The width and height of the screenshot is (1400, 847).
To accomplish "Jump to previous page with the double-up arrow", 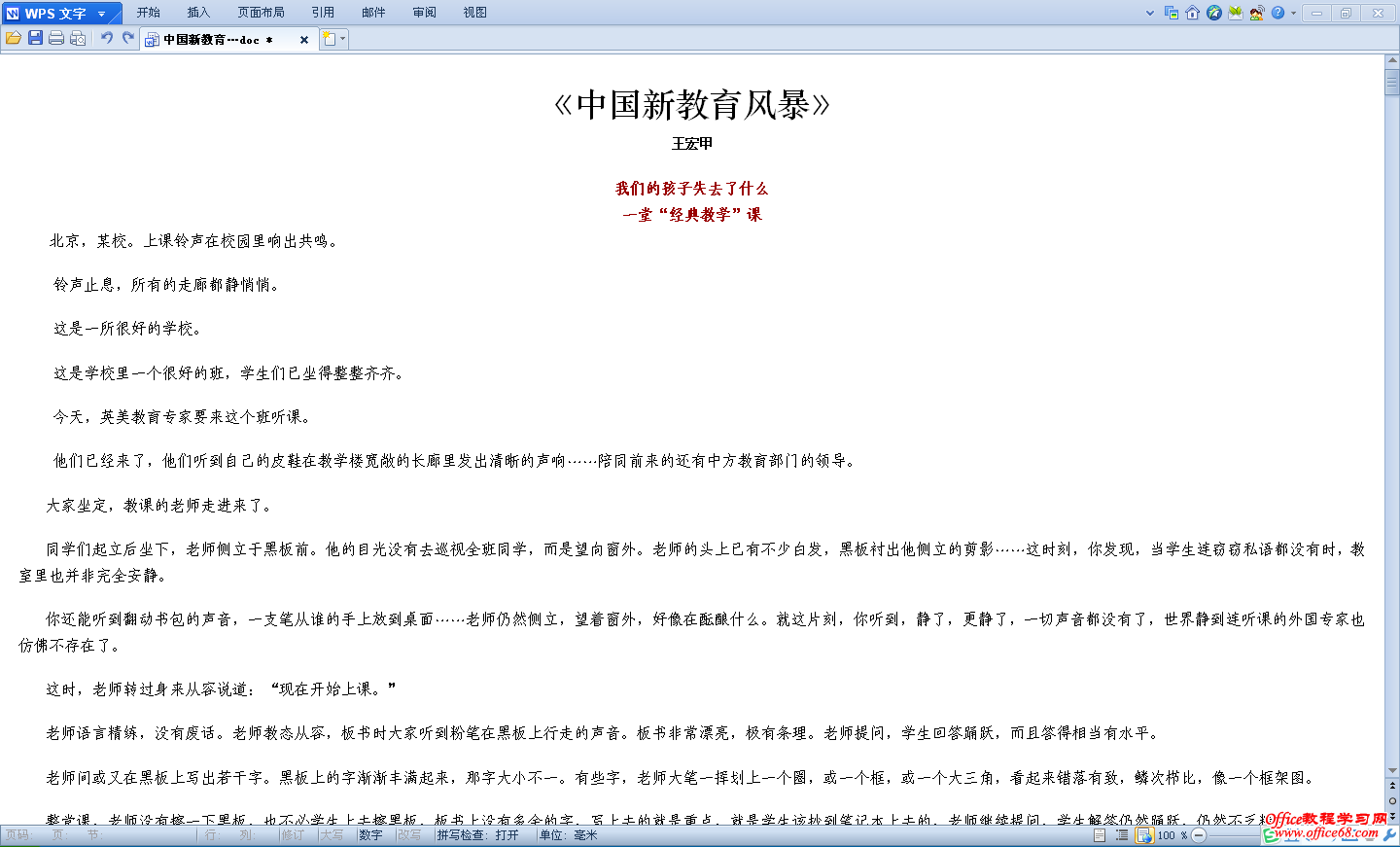I will pos(1392,786).
